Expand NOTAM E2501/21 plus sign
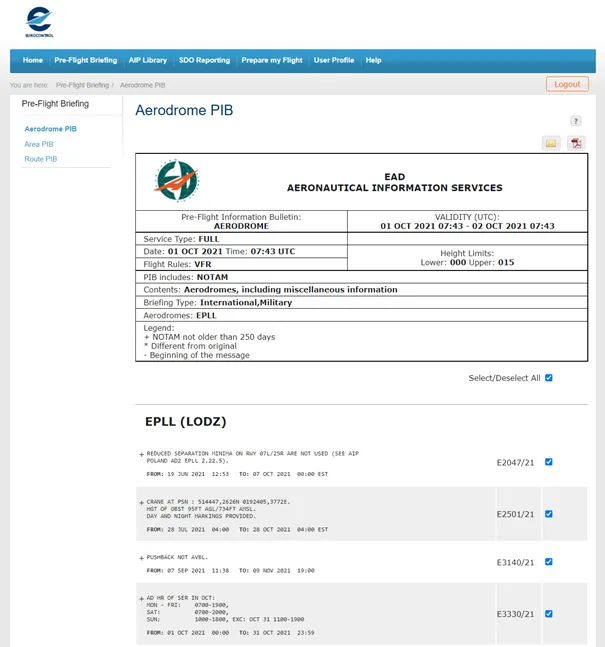605x647 pixels. (142, 503)
